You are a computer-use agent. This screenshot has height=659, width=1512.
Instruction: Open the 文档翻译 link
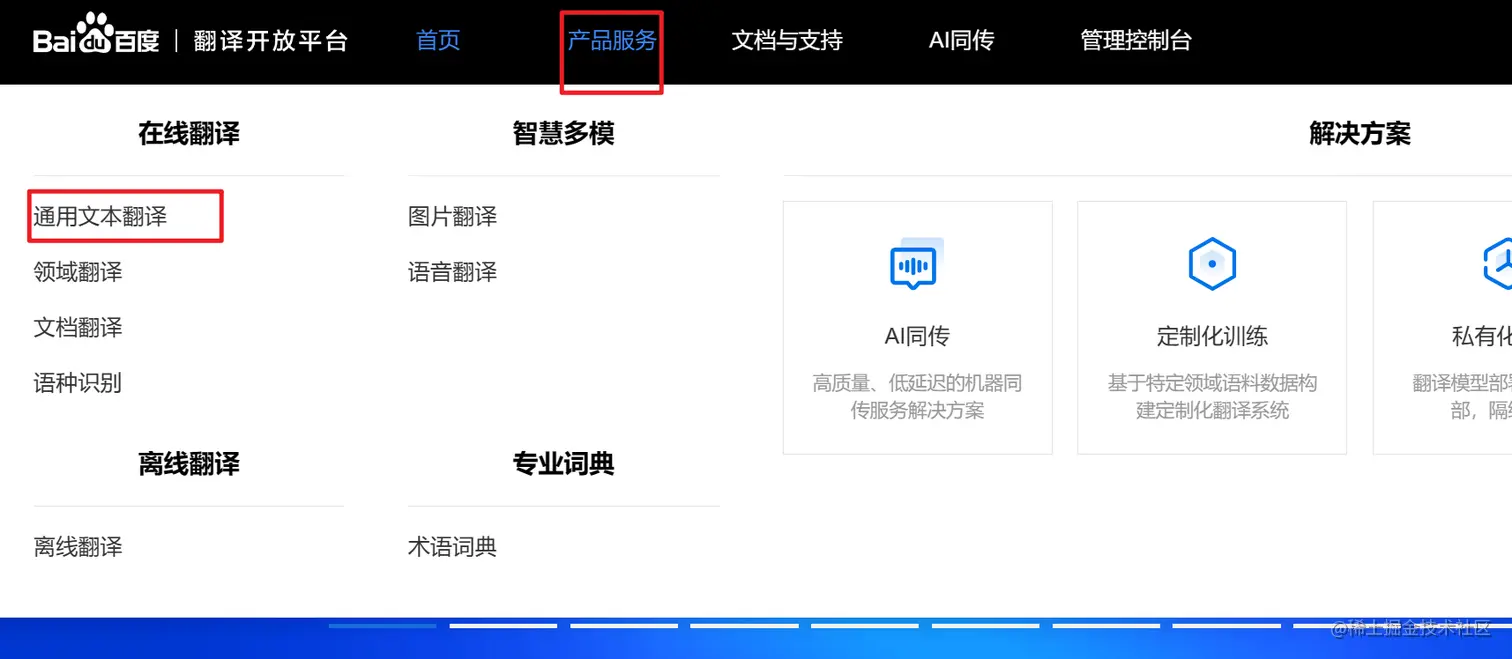pyautogui.click(x=77, y=327)
